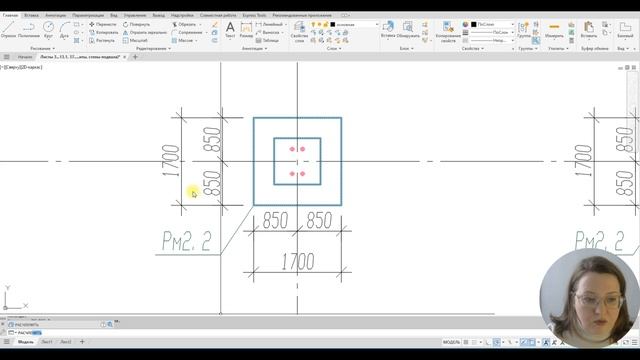Click the Масштаб scale tool
The height and width of the screenshot is (360, 640).
135,40
